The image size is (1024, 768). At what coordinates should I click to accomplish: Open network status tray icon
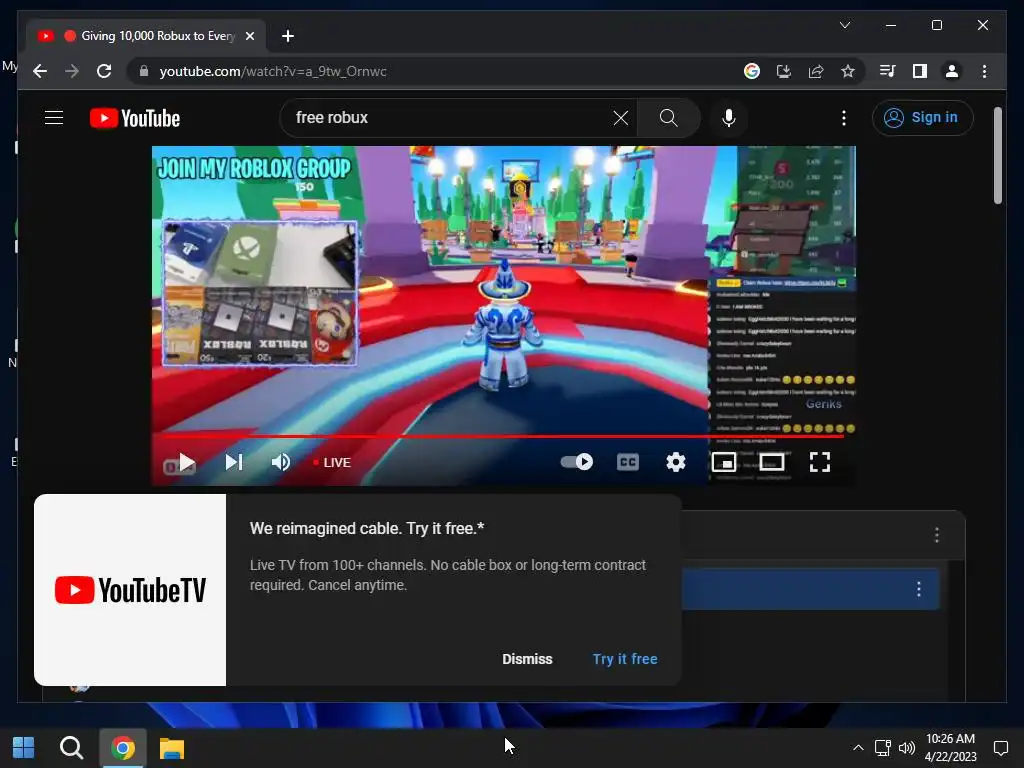coord(883,748)
